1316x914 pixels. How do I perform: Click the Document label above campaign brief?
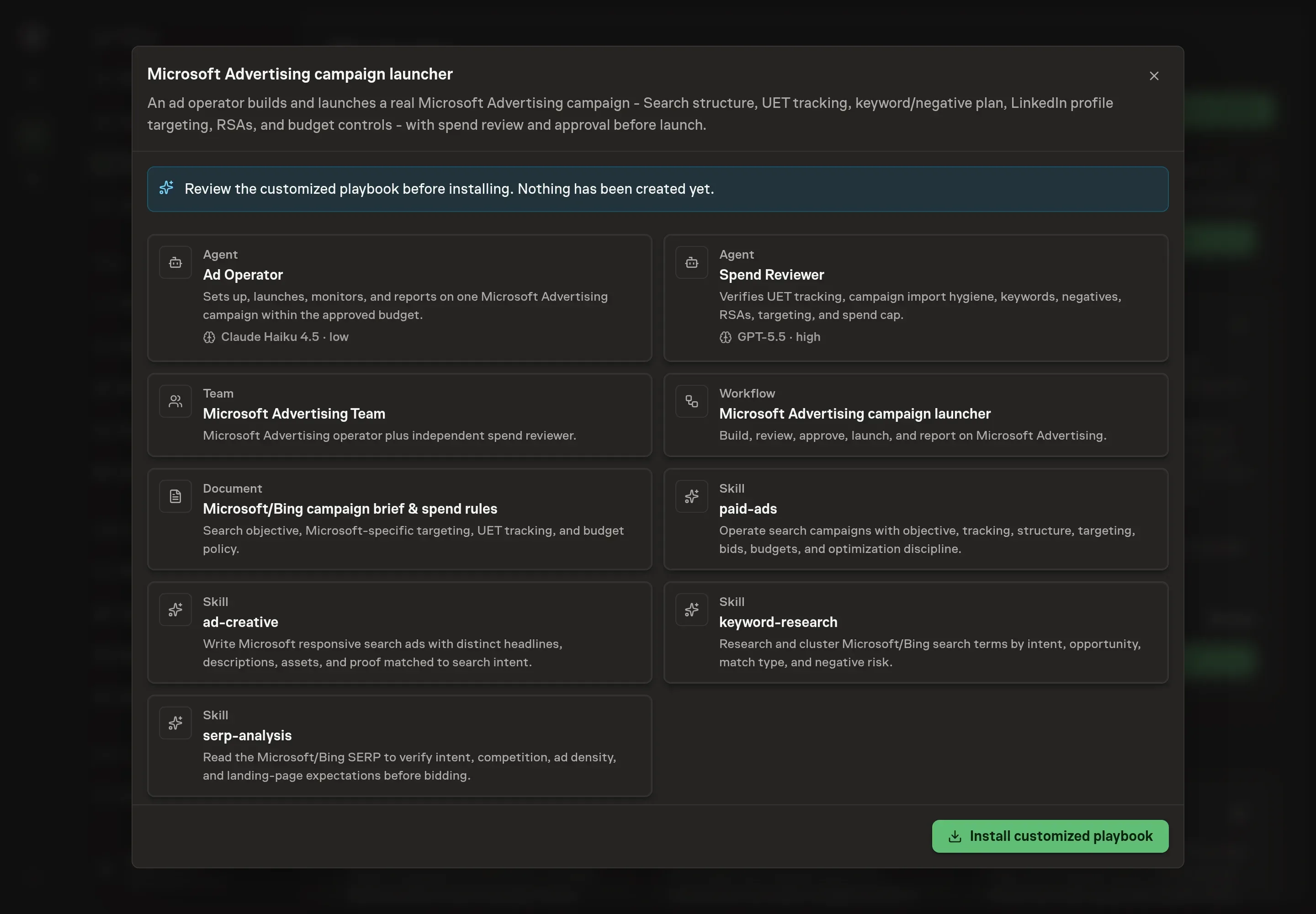pos(232,489)
